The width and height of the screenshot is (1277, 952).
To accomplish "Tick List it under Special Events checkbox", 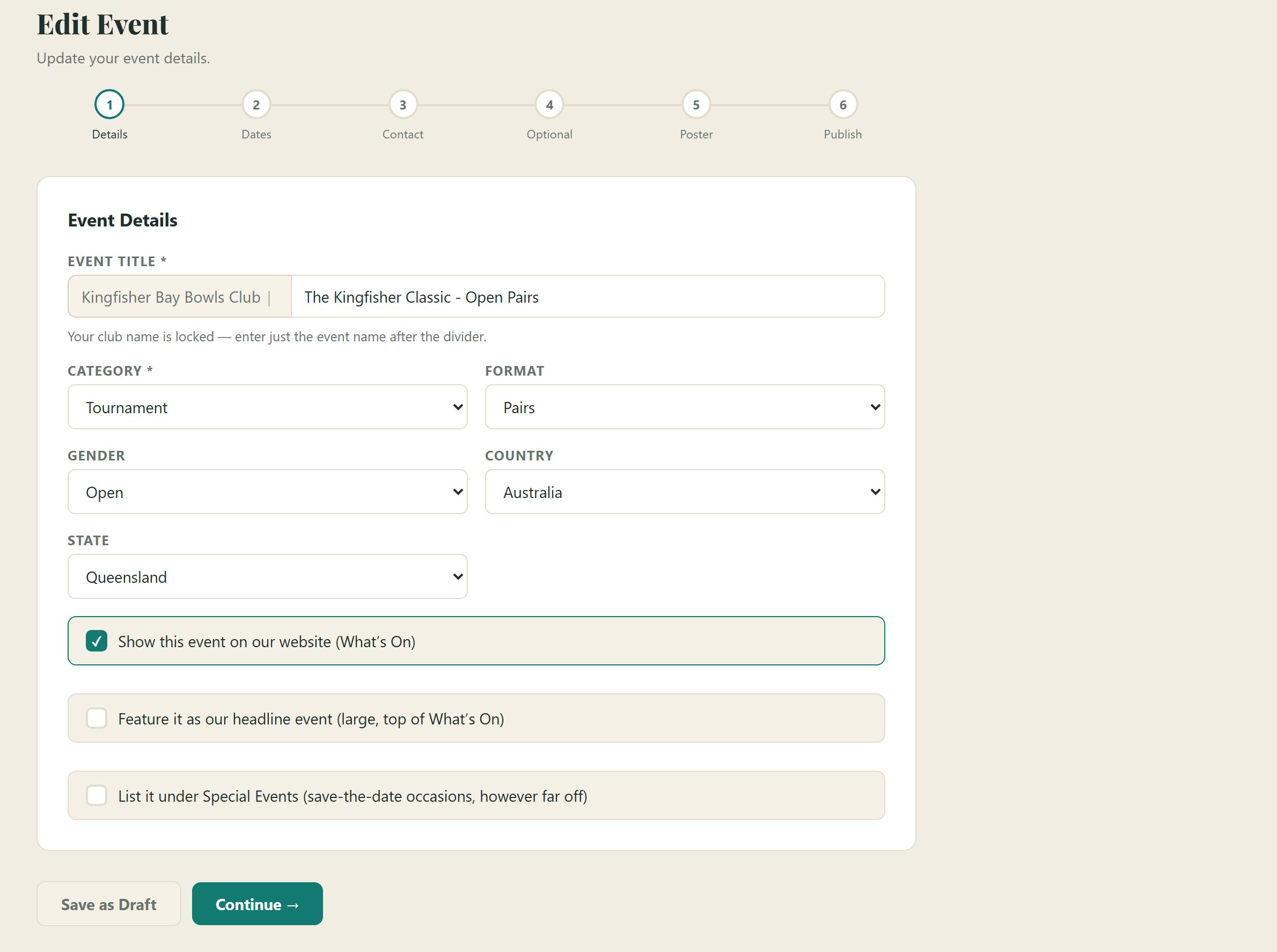I will click(96, 795).
